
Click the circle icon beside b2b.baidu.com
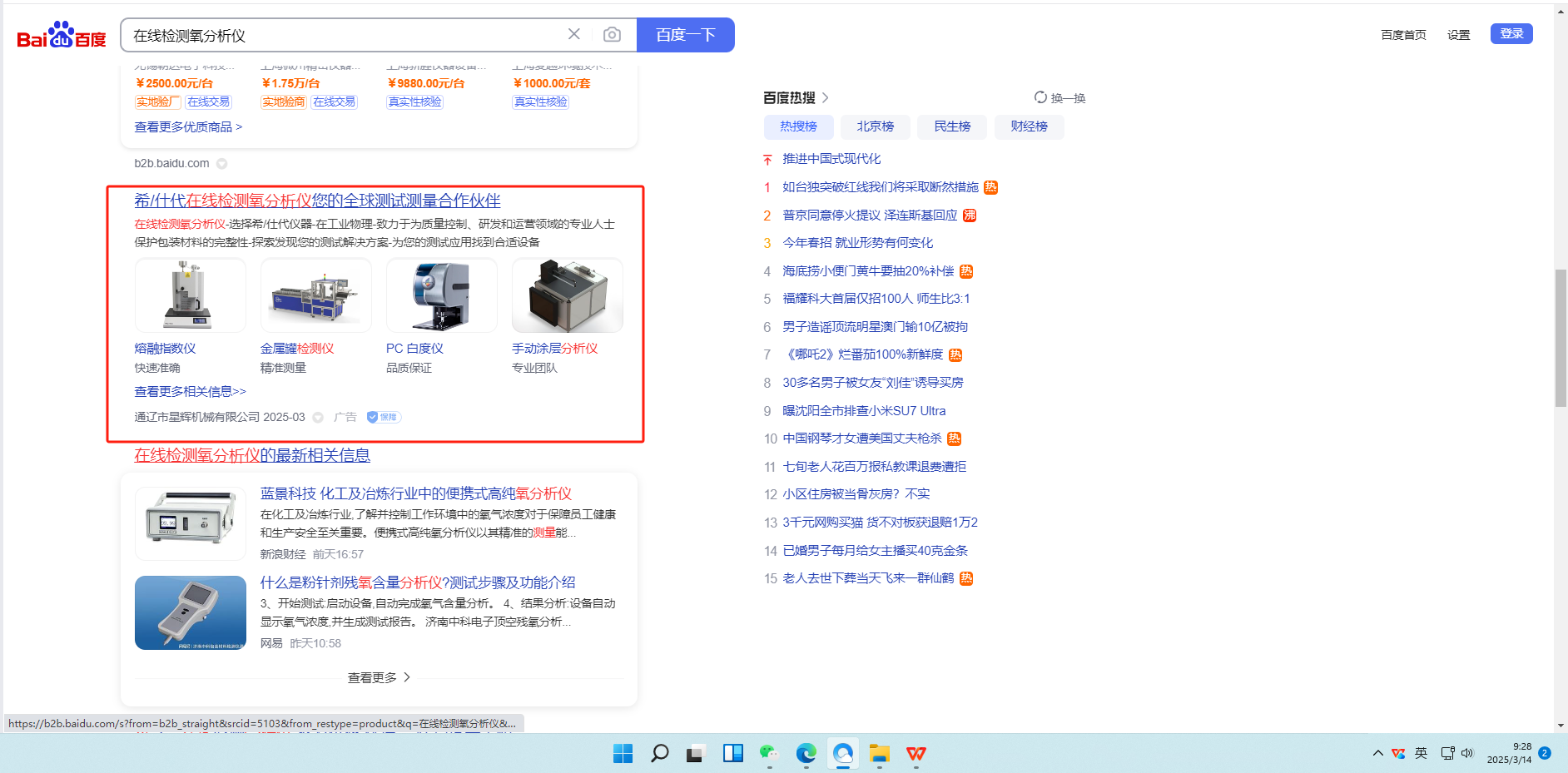click(x=222, y=164)
